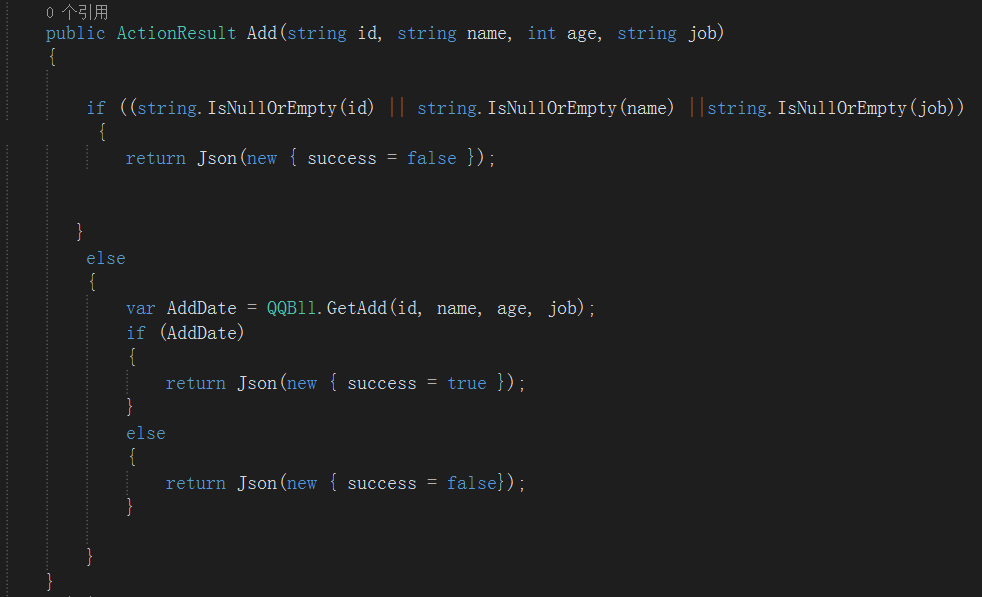Click the 'else' directly above 'var AddDate'
Screen dimensions: 982x597
106,258
